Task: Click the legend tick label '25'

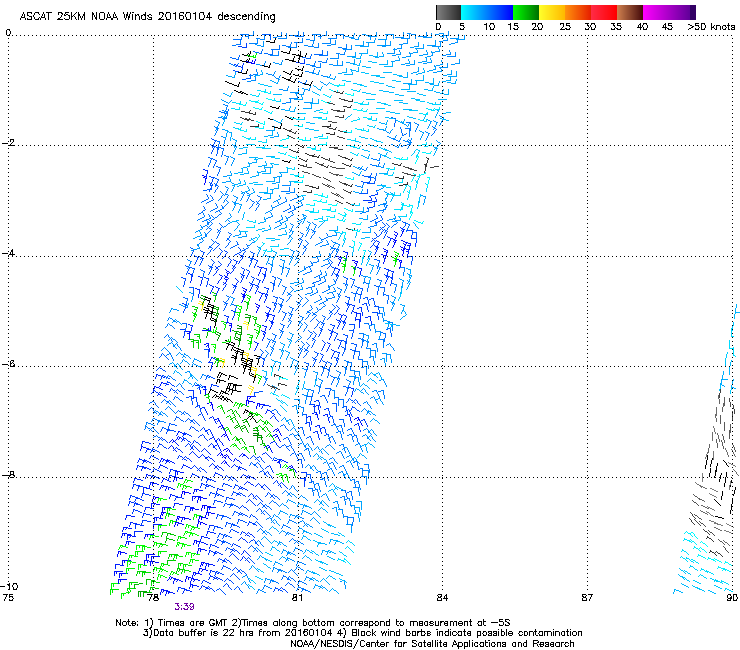Action: click(564, 26)
